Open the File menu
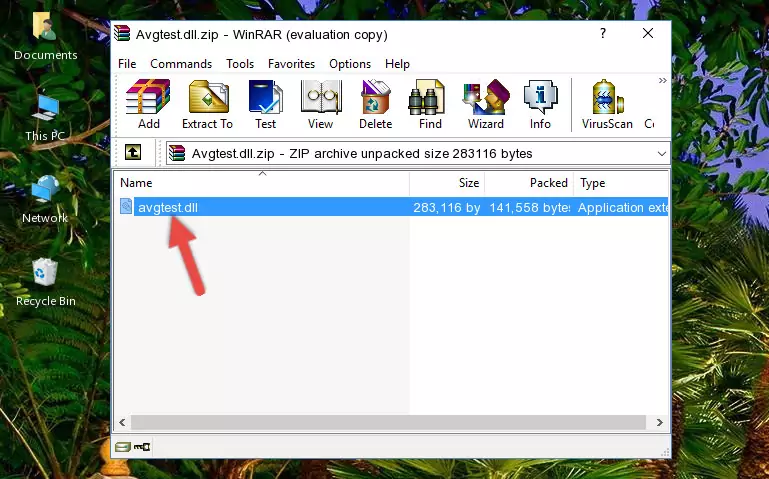 pos(127,64)
